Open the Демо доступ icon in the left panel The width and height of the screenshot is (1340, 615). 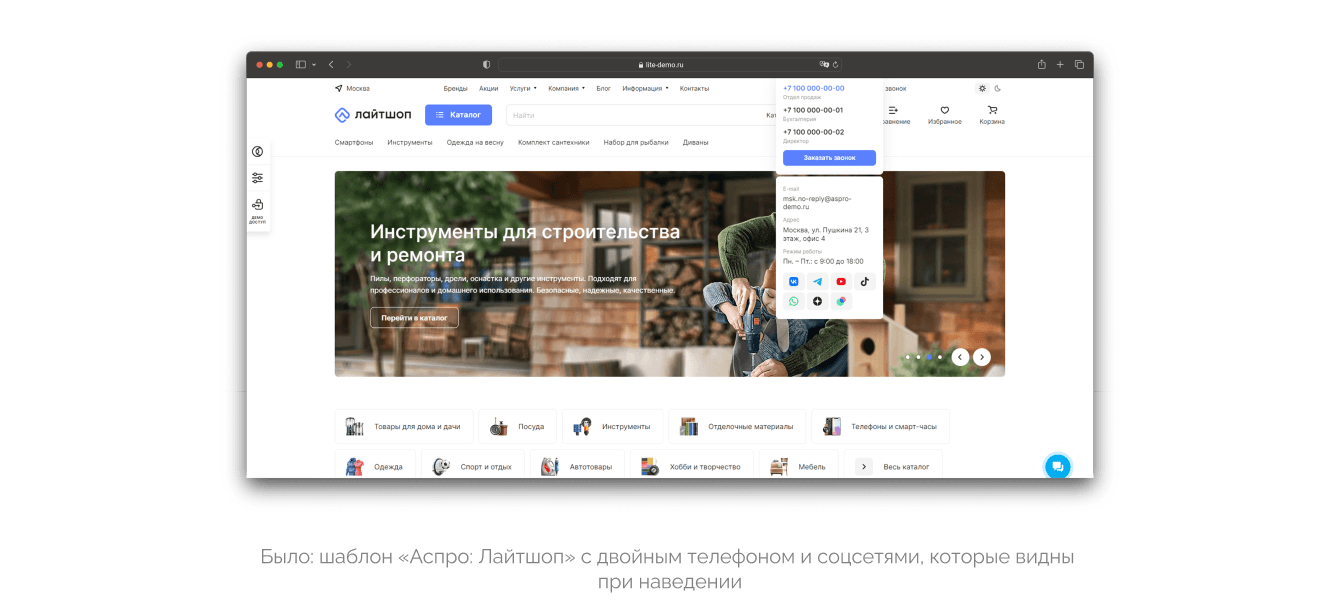257,210
